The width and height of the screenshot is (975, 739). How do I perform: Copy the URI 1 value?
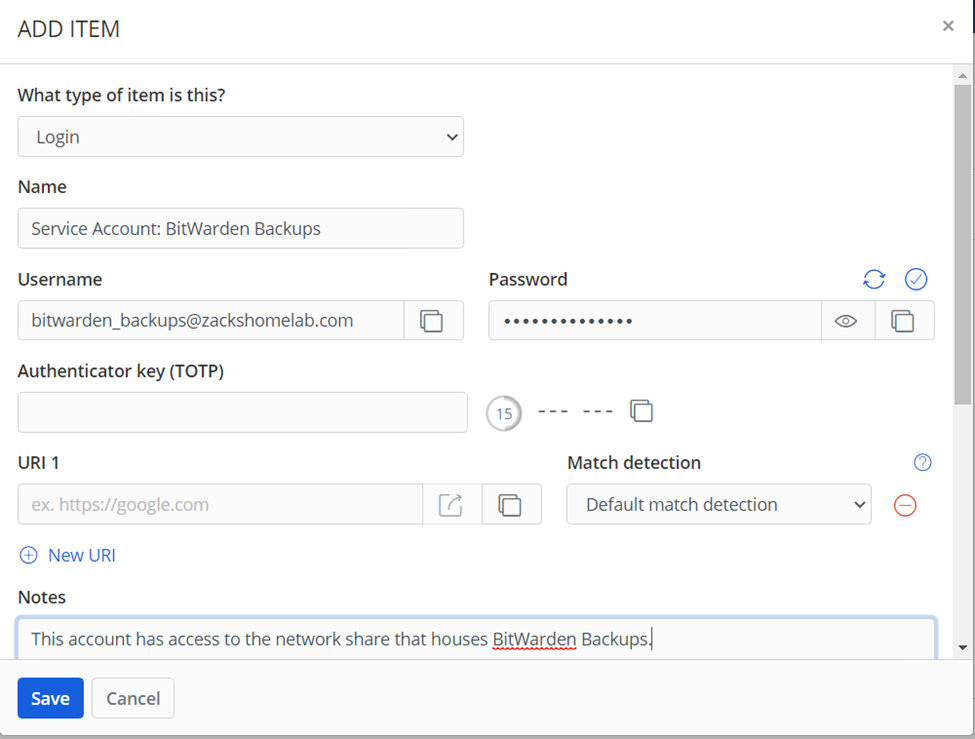click(510, 505)
